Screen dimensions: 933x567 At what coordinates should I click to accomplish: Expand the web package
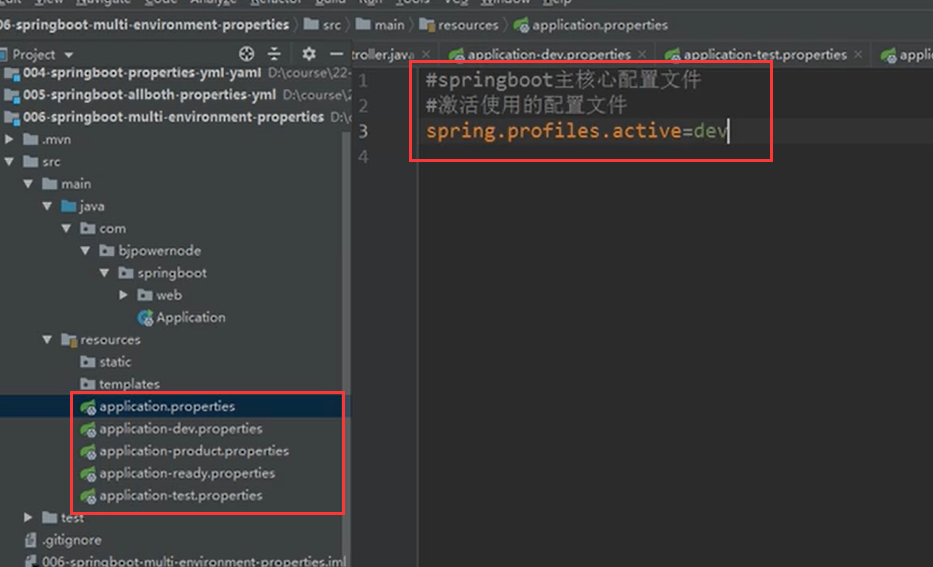124,295
